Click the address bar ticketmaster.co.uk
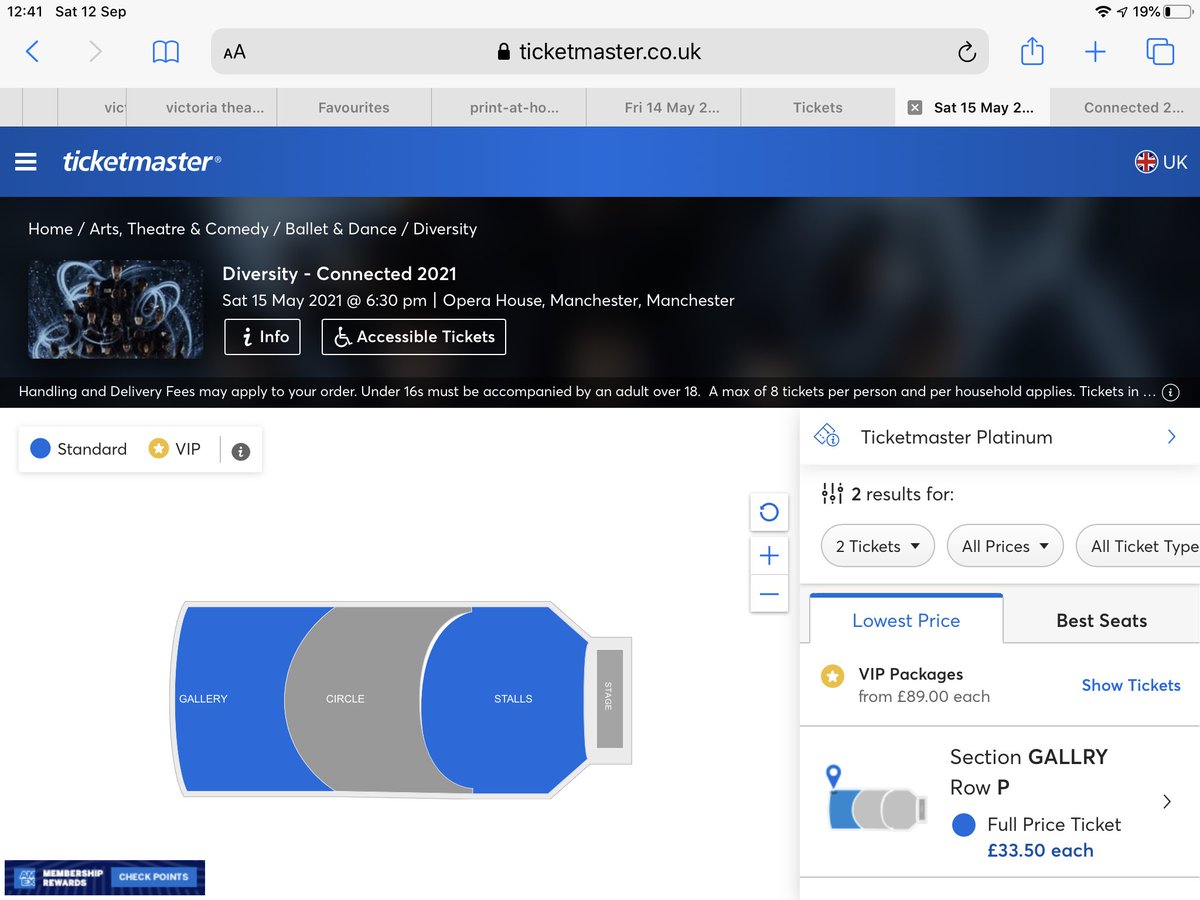 pyautogui.click(x=599, y=52)
